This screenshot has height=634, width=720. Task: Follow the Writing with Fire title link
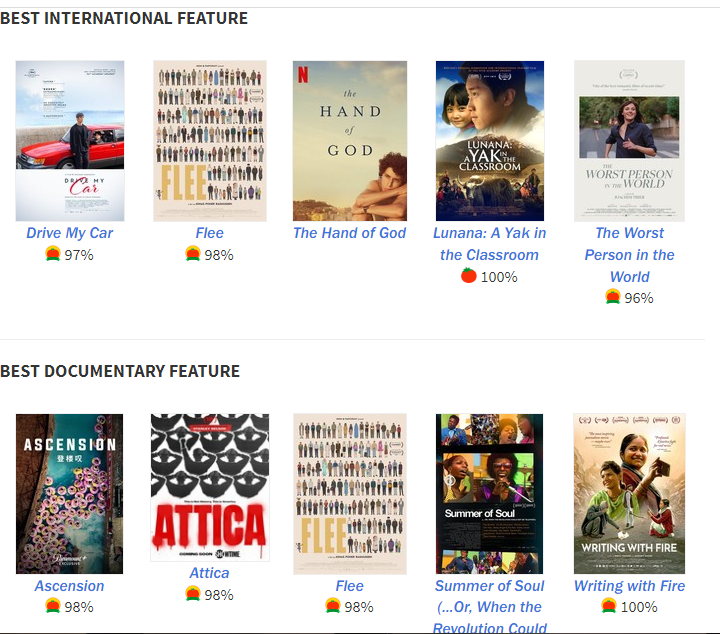click(630, 586)
